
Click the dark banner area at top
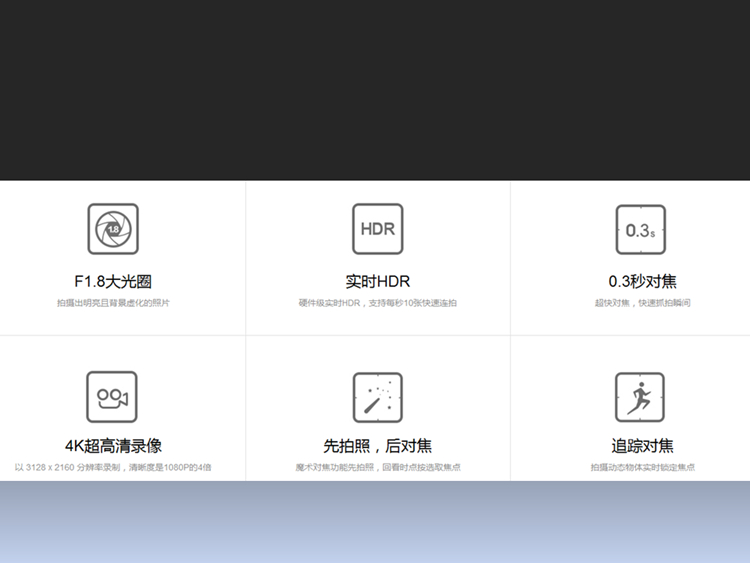click(x=375, y=90)
